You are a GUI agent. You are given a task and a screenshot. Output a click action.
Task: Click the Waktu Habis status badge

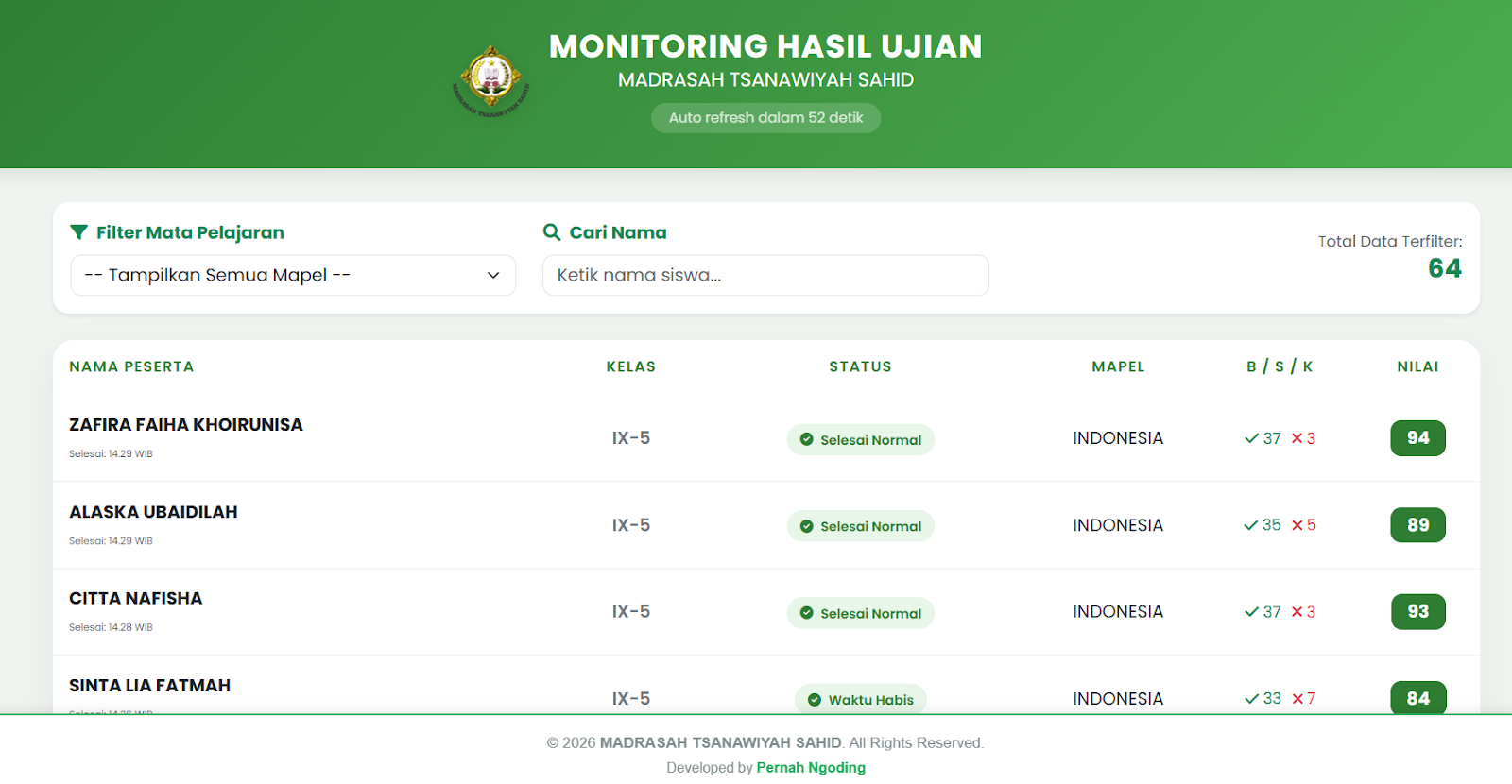(861, 699)
